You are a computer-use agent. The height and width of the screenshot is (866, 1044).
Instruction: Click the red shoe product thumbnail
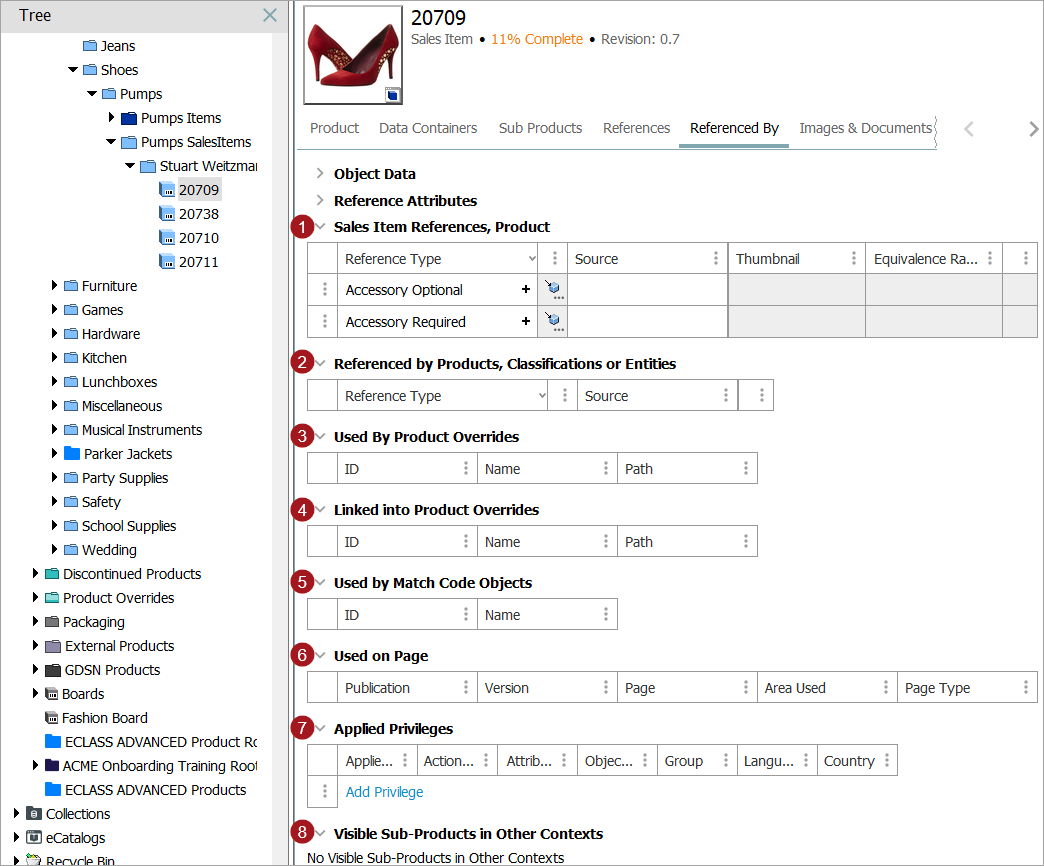point(353,53)
